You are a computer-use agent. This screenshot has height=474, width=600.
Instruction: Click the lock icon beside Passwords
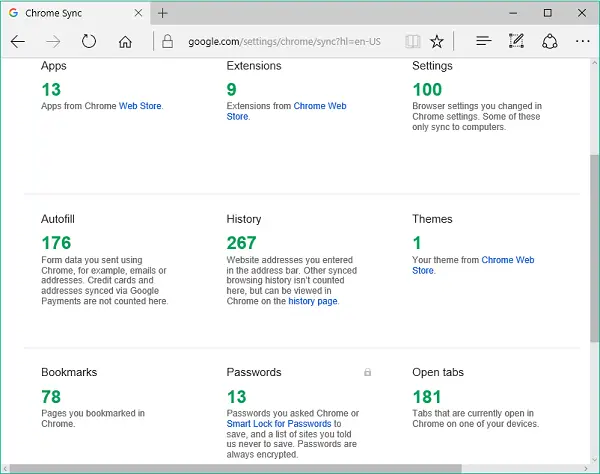click(367, 372)
